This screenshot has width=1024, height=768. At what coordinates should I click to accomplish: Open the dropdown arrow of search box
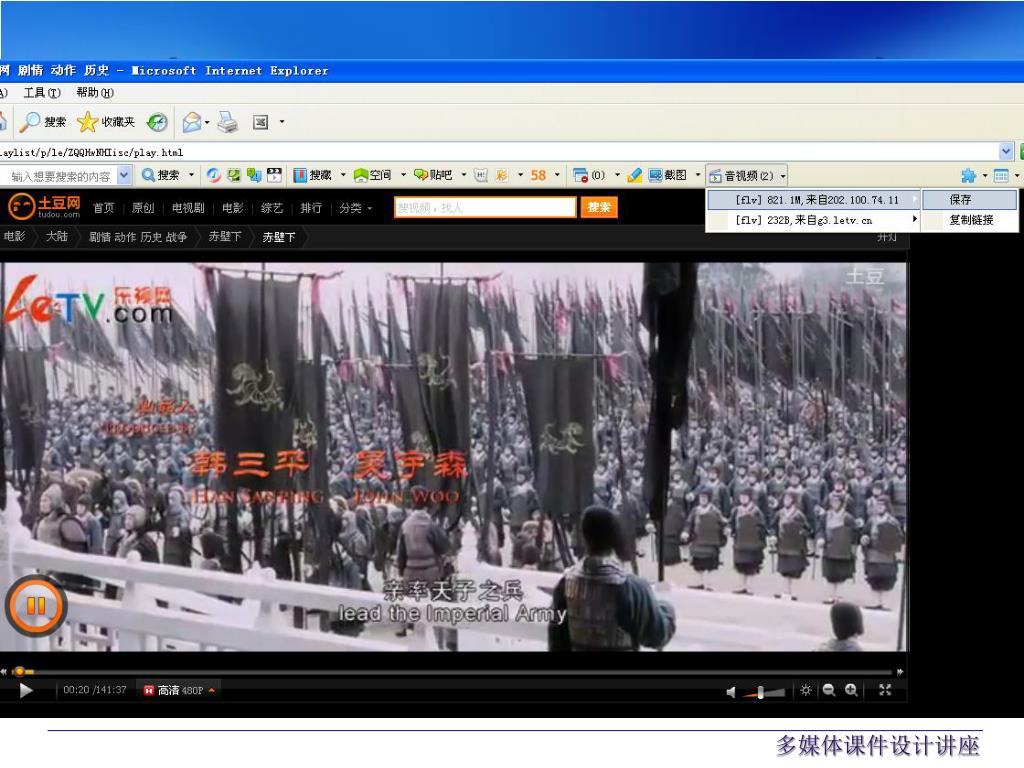(x=124, y=175)
